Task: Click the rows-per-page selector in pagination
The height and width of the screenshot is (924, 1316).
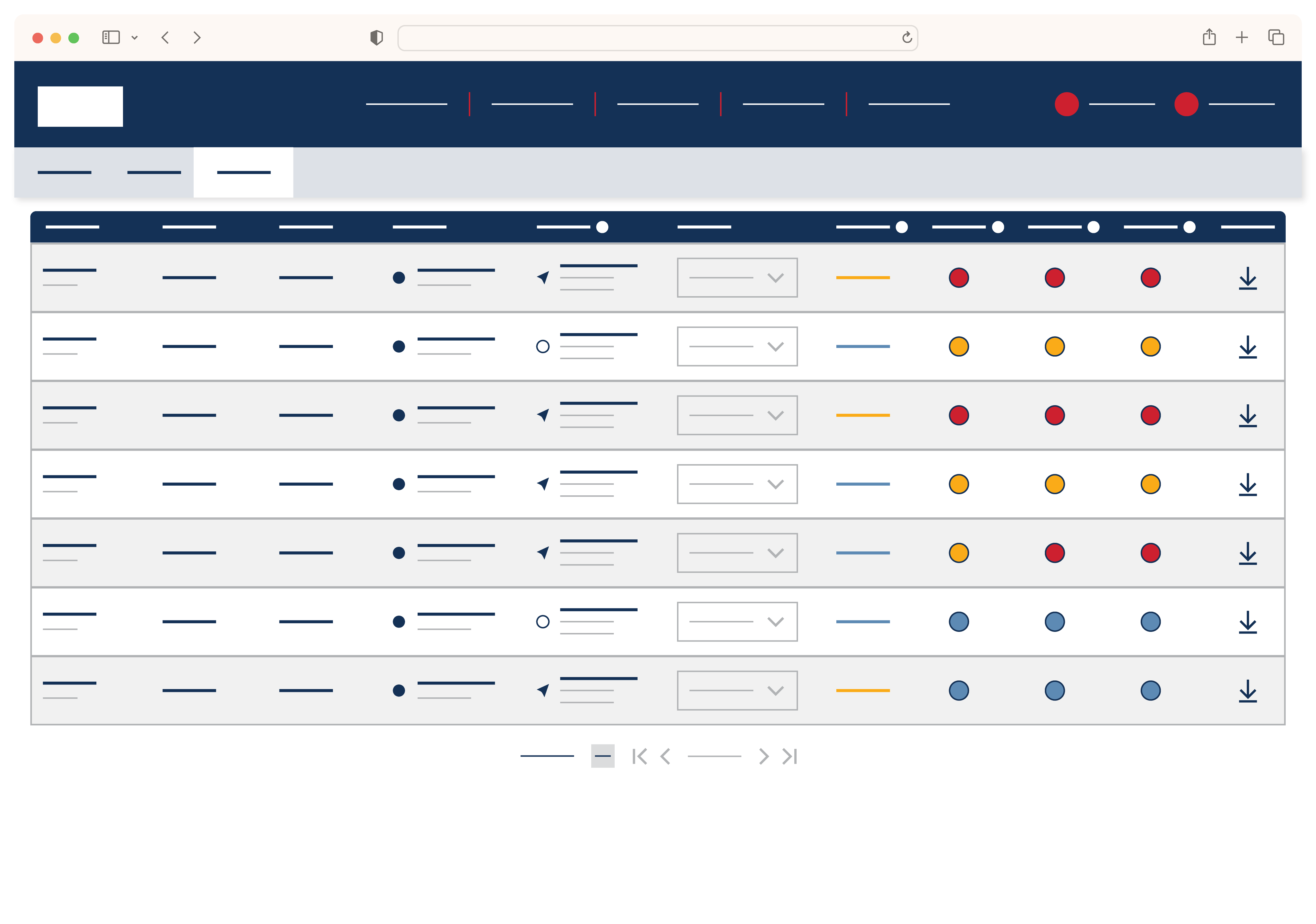Action: (603, 756)
